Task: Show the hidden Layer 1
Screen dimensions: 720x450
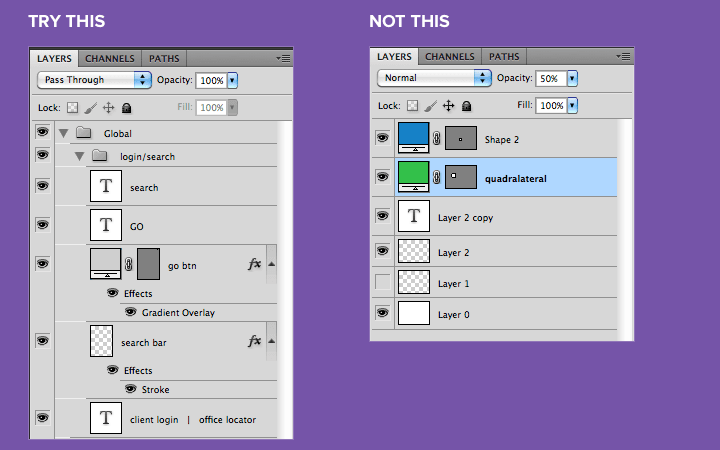Action: tap(382, 283)
